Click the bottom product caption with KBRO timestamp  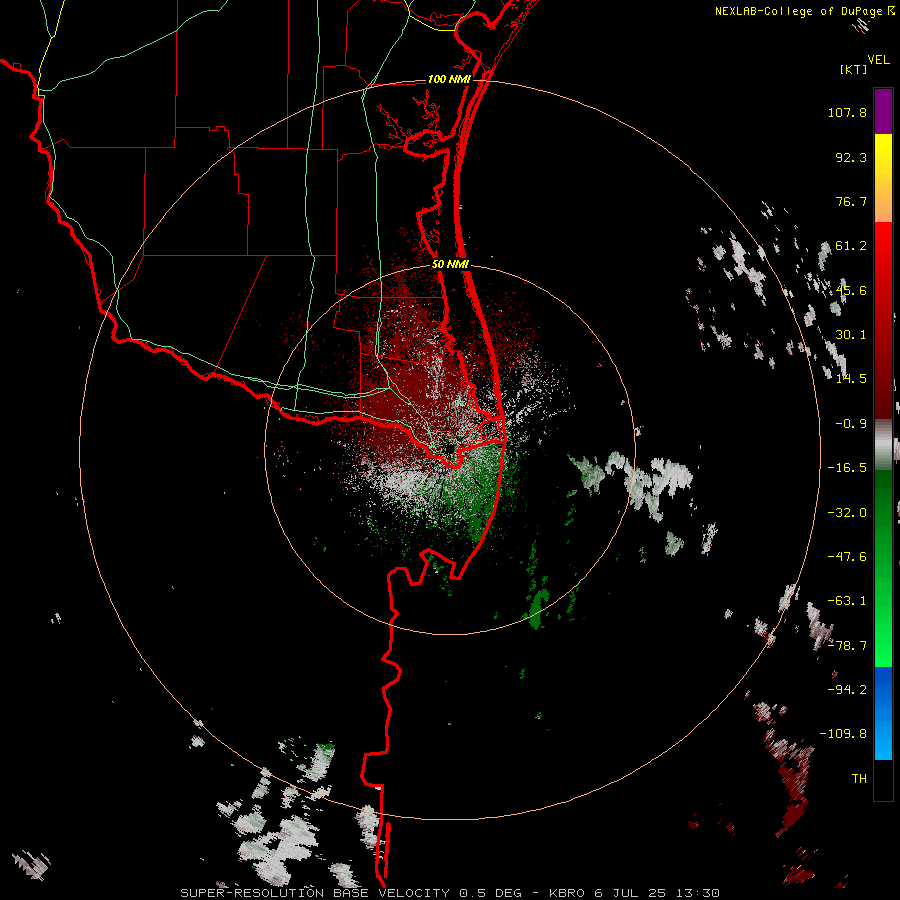(x=450, y=893)
